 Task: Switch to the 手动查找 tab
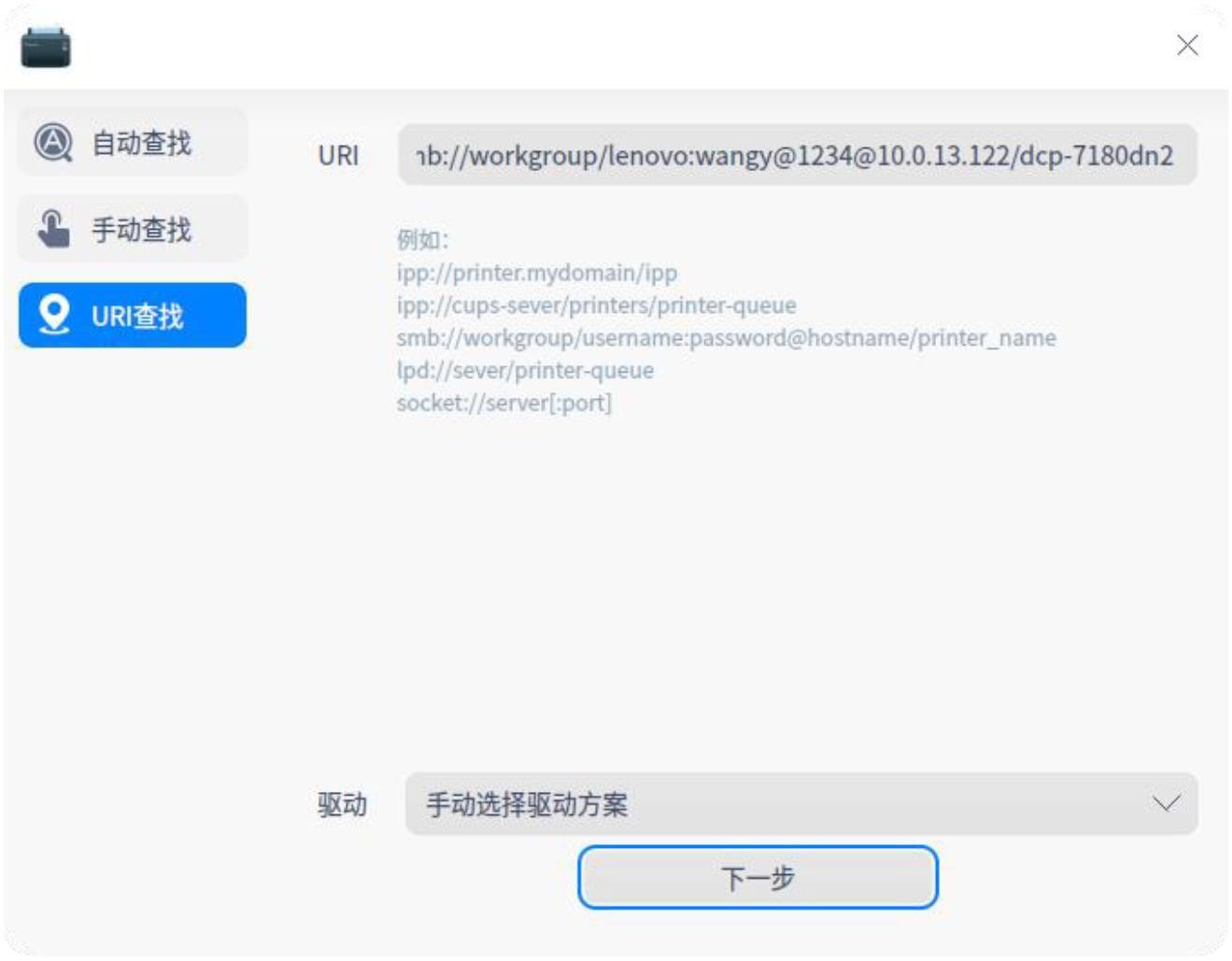(131, 227)
